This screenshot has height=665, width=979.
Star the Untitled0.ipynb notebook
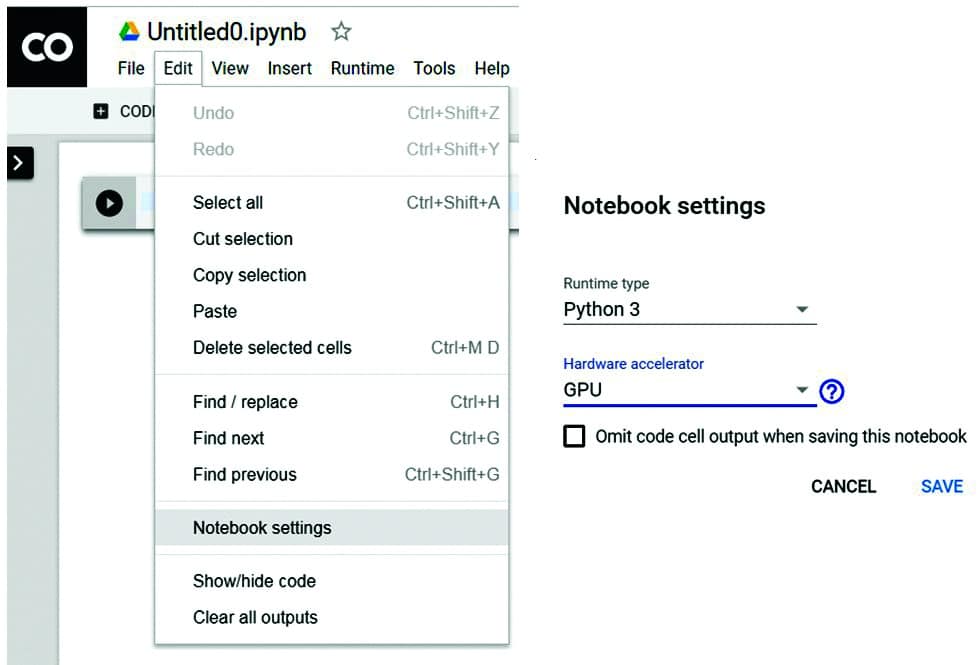point(341,32)
